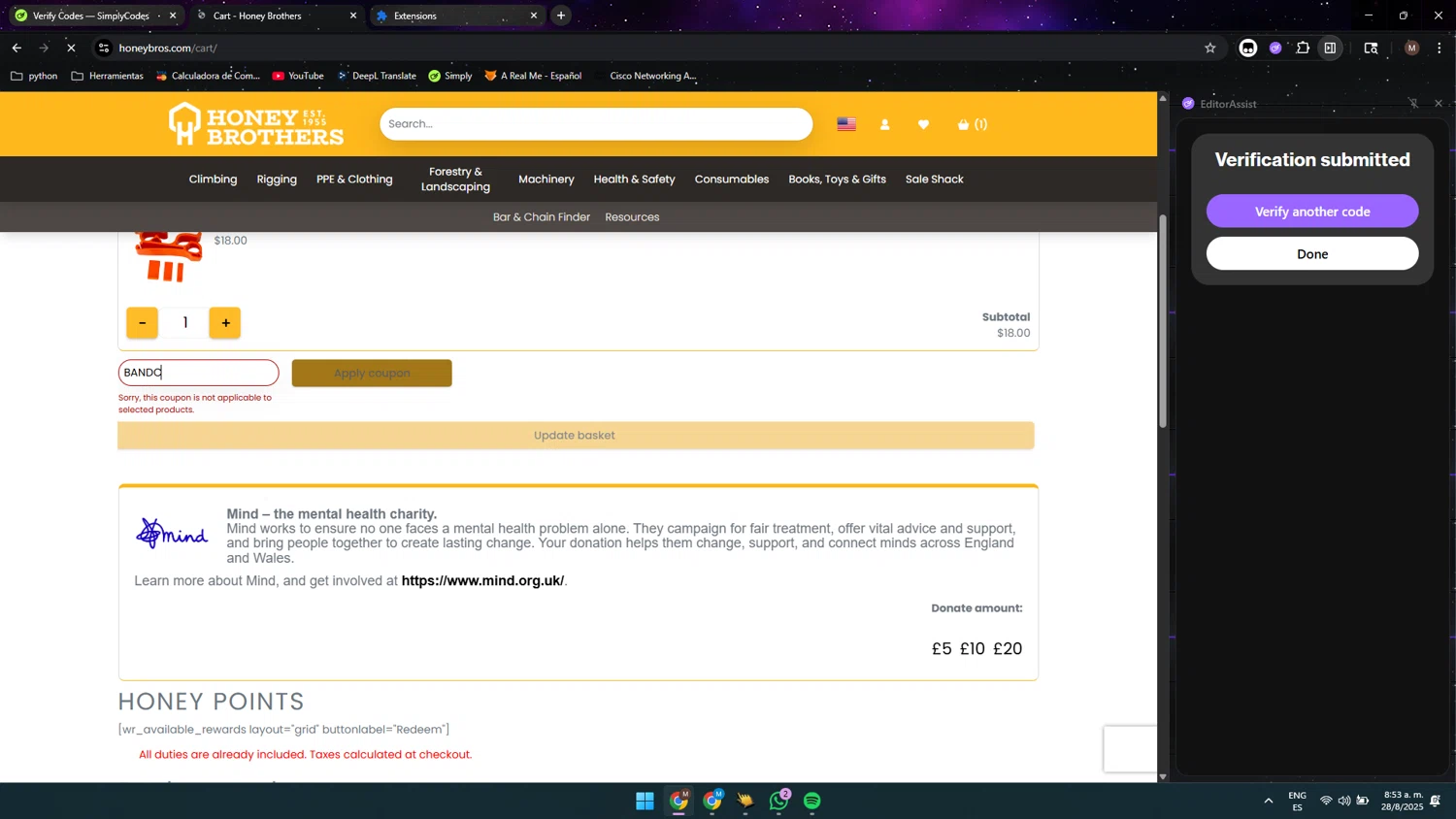Image resolution: width=1456 pixels, height=819 pixels.
Task: Open the PPE & Clothing menu
Action: pos(354,180)
